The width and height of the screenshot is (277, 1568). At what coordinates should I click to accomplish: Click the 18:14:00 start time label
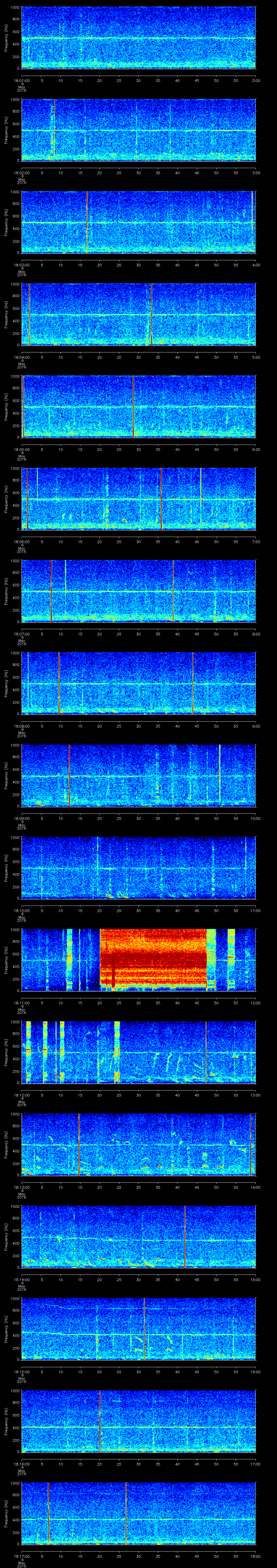[x=21, y=1279]
